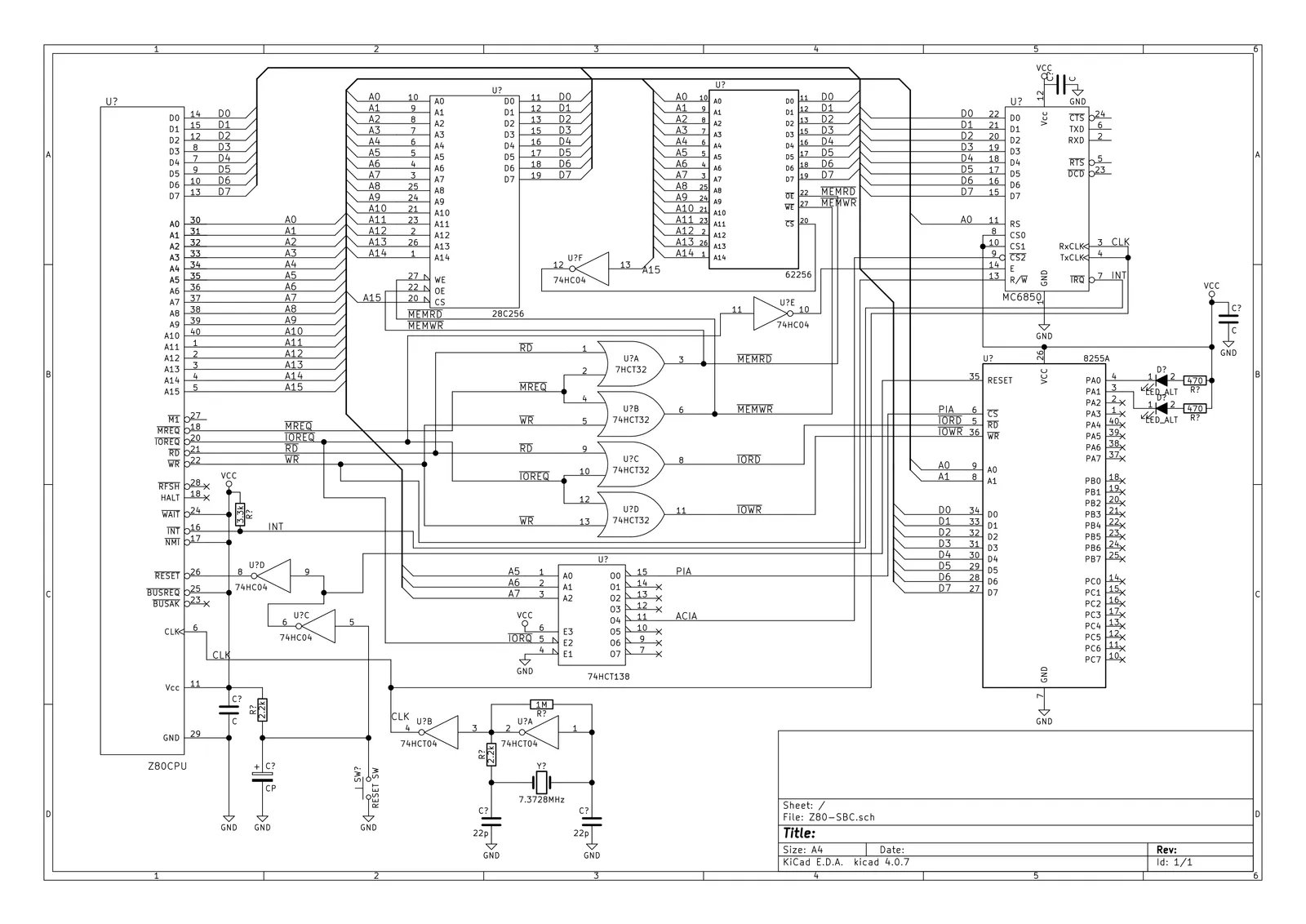Screen dimensions: 1306x924
Task: Select the 2.2k resistor in the reset circuit
Action: (263, 710)
